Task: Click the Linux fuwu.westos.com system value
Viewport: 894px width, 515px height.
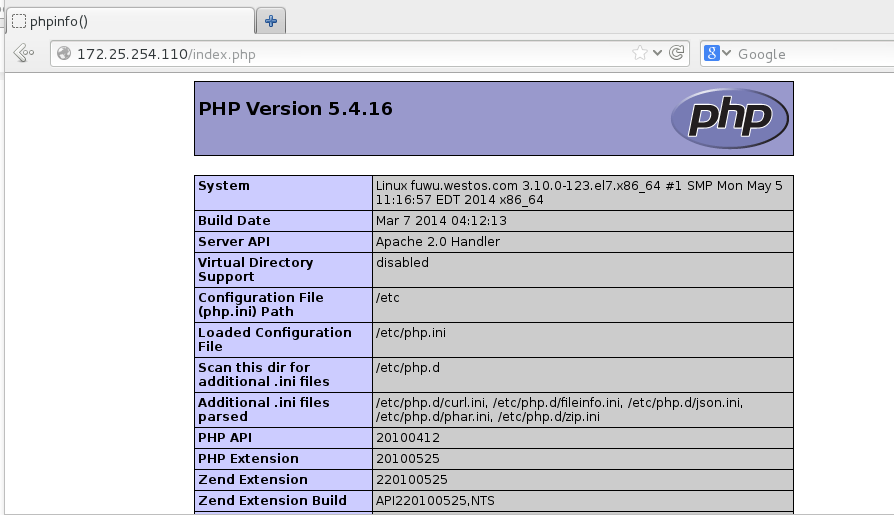Action: [579, 193]
